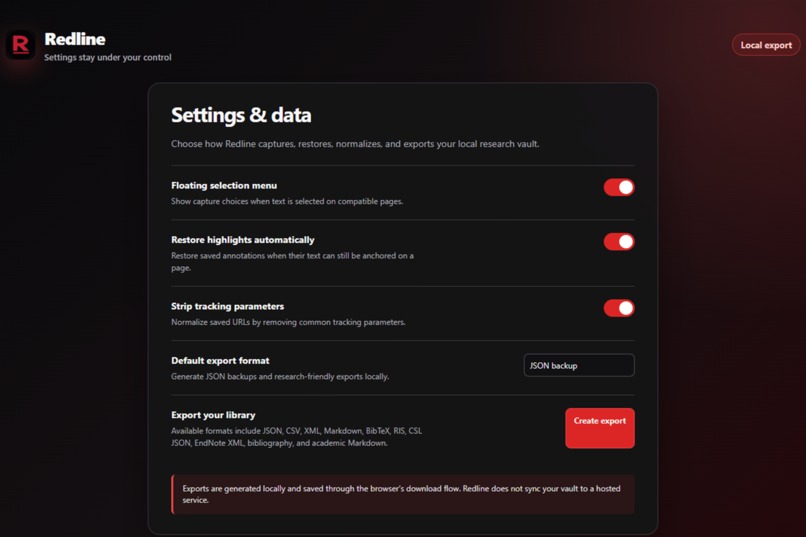
Task: Click the Redline app title
Action: (75, 39)
